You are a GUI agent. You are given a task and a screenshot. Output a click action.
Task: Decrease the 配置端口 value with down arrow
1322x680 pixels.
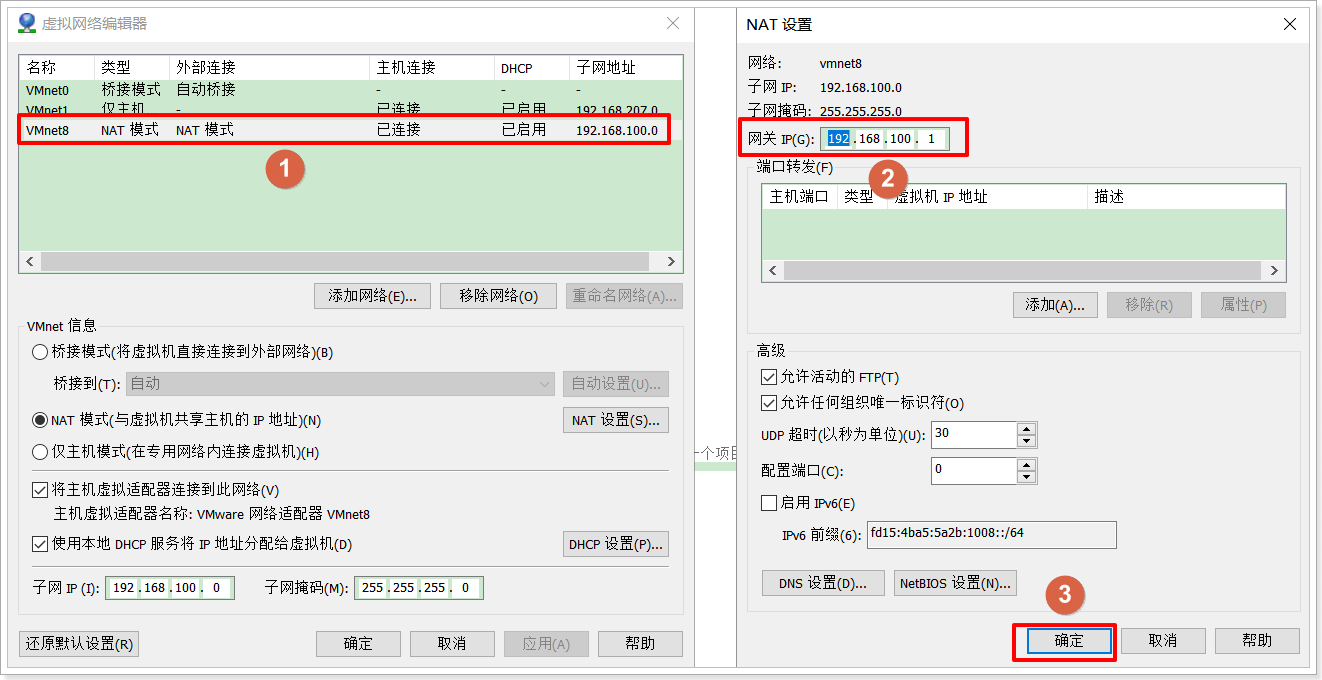click(x=1027, y=477)
